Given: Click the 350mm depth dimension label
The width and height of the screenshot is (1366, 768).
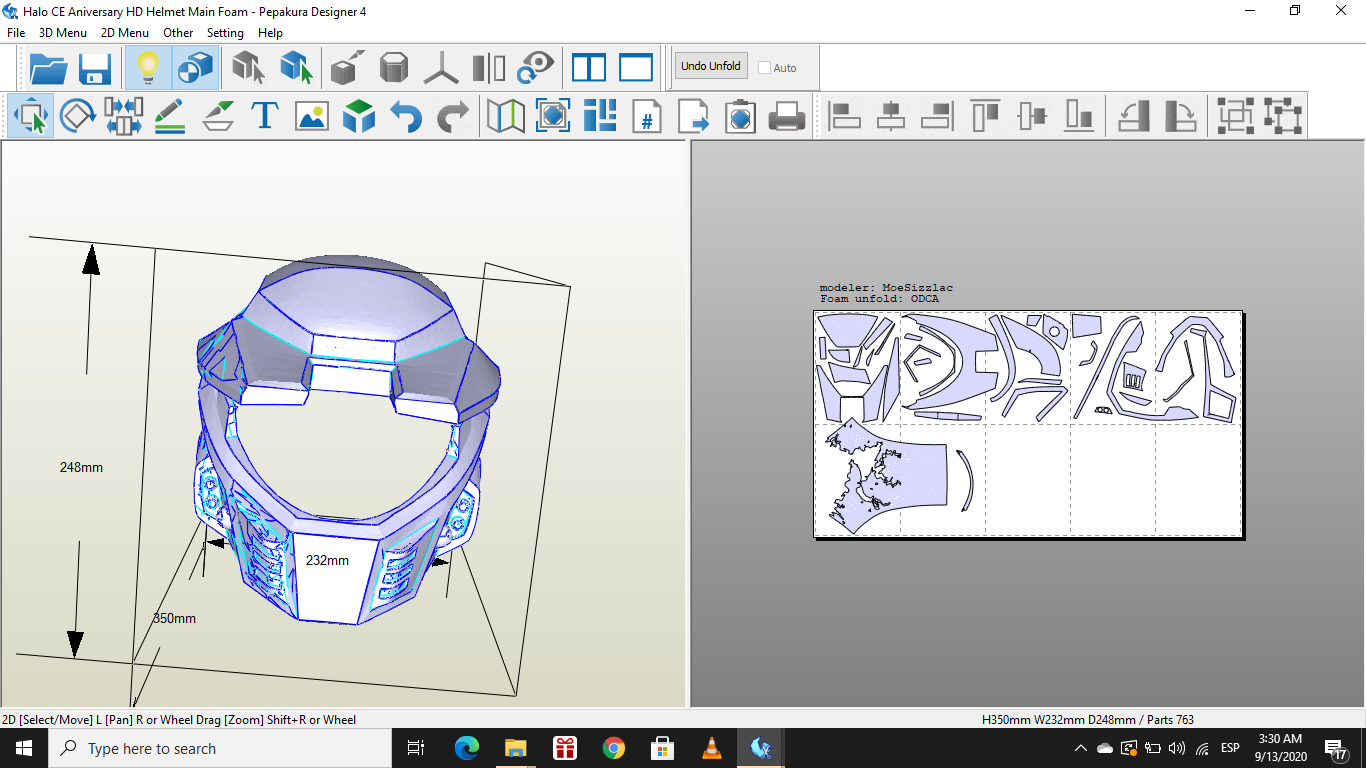Looking at the screenshot, I should click(x=174, y=618).
